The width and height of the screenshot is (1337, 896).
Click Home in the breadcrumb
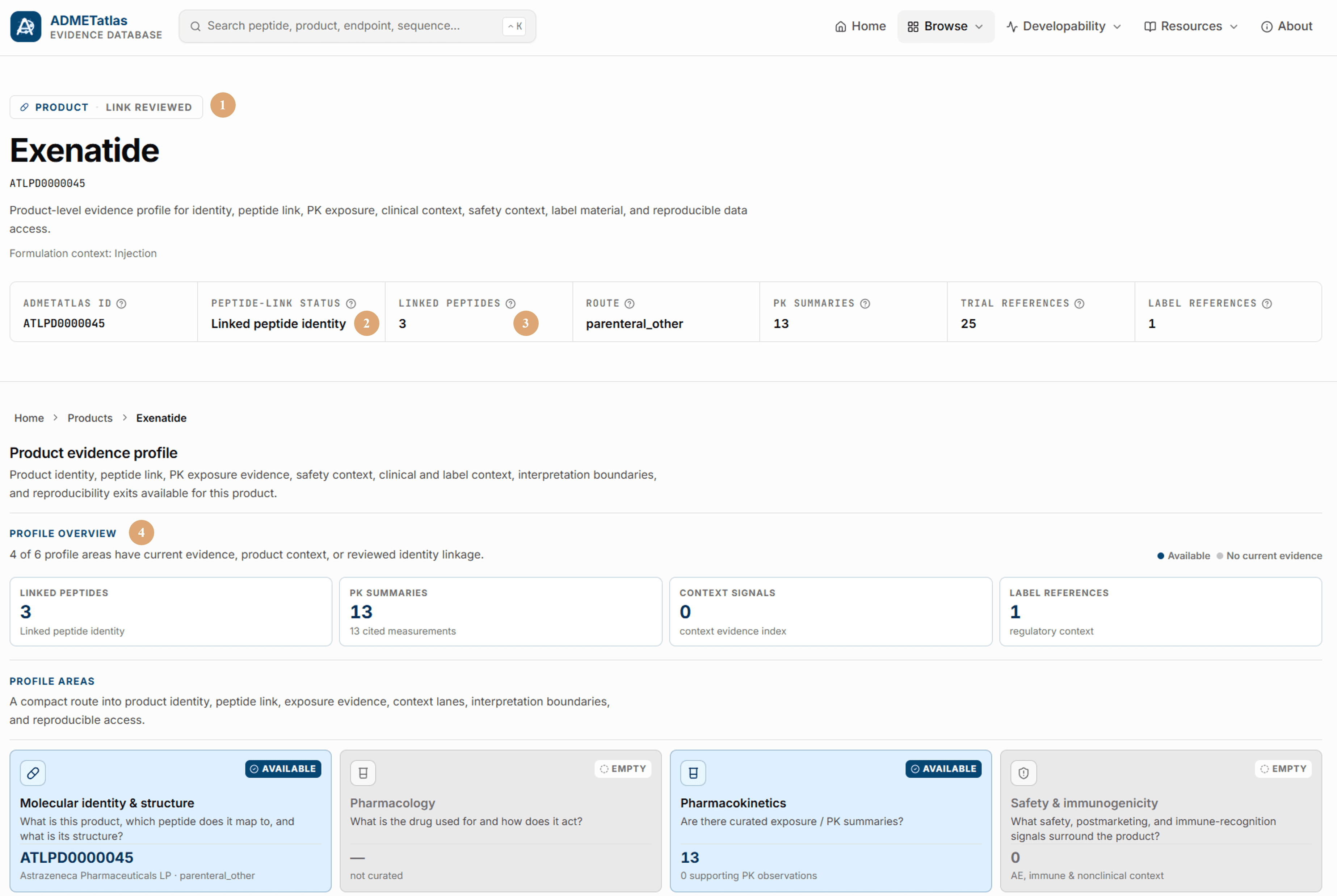[29, 418]
